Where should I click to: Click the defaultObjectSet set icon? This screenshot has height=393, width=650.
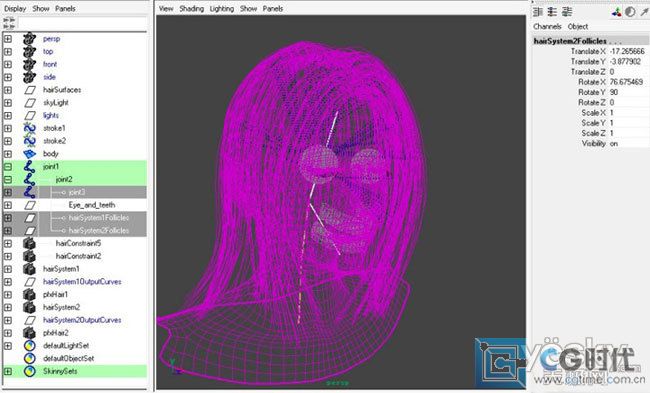click(x=29, y=359)
